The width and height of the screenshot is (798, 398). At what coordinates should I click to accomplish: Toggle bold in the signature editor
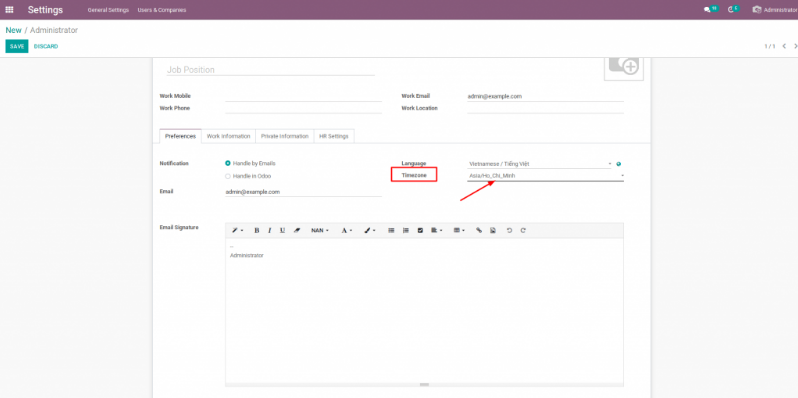point(256,231)
